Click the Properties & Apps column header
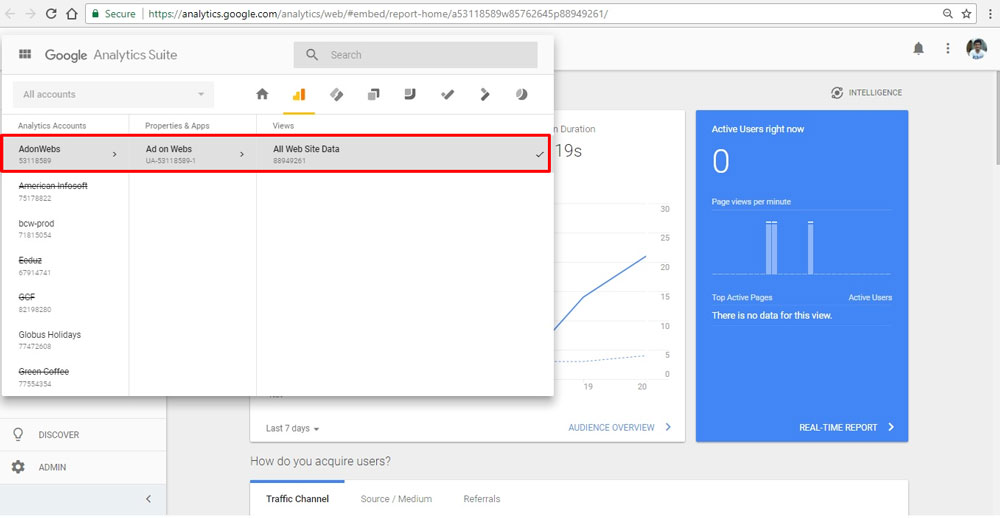The image size is (1000, 518). tap(177, 126)
